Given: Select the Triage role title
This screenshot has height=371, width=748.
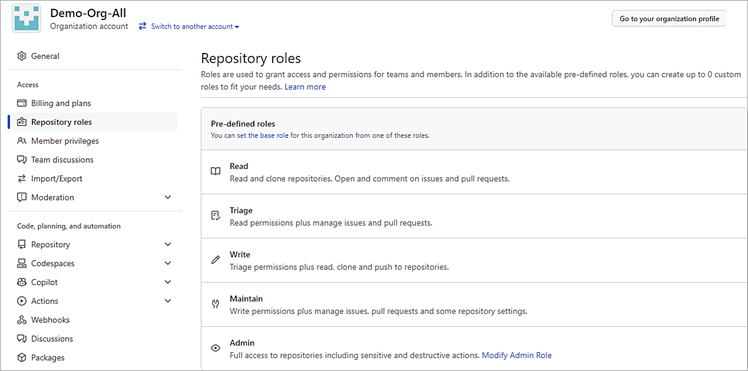Looking at the screenshot, I should click(x=241, y=210).
